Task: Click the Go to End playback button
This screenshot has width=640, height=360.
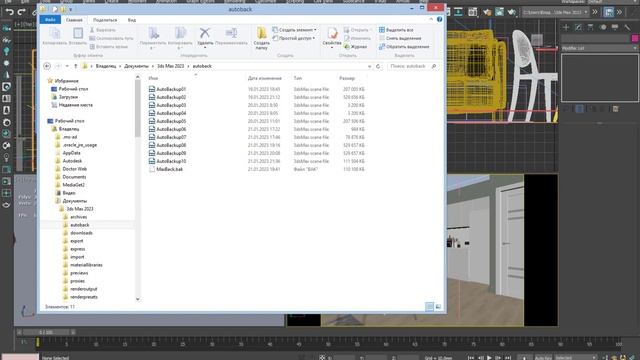Action: (507, 358)
